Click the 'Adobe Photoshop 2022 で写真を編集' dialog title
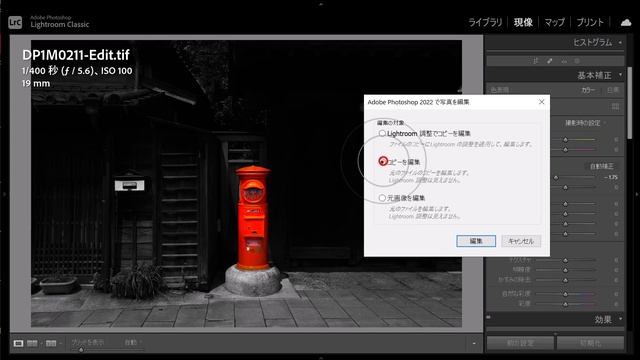Image resolution: width=640 pixels, height=360 pixels. tap(418, 102)
